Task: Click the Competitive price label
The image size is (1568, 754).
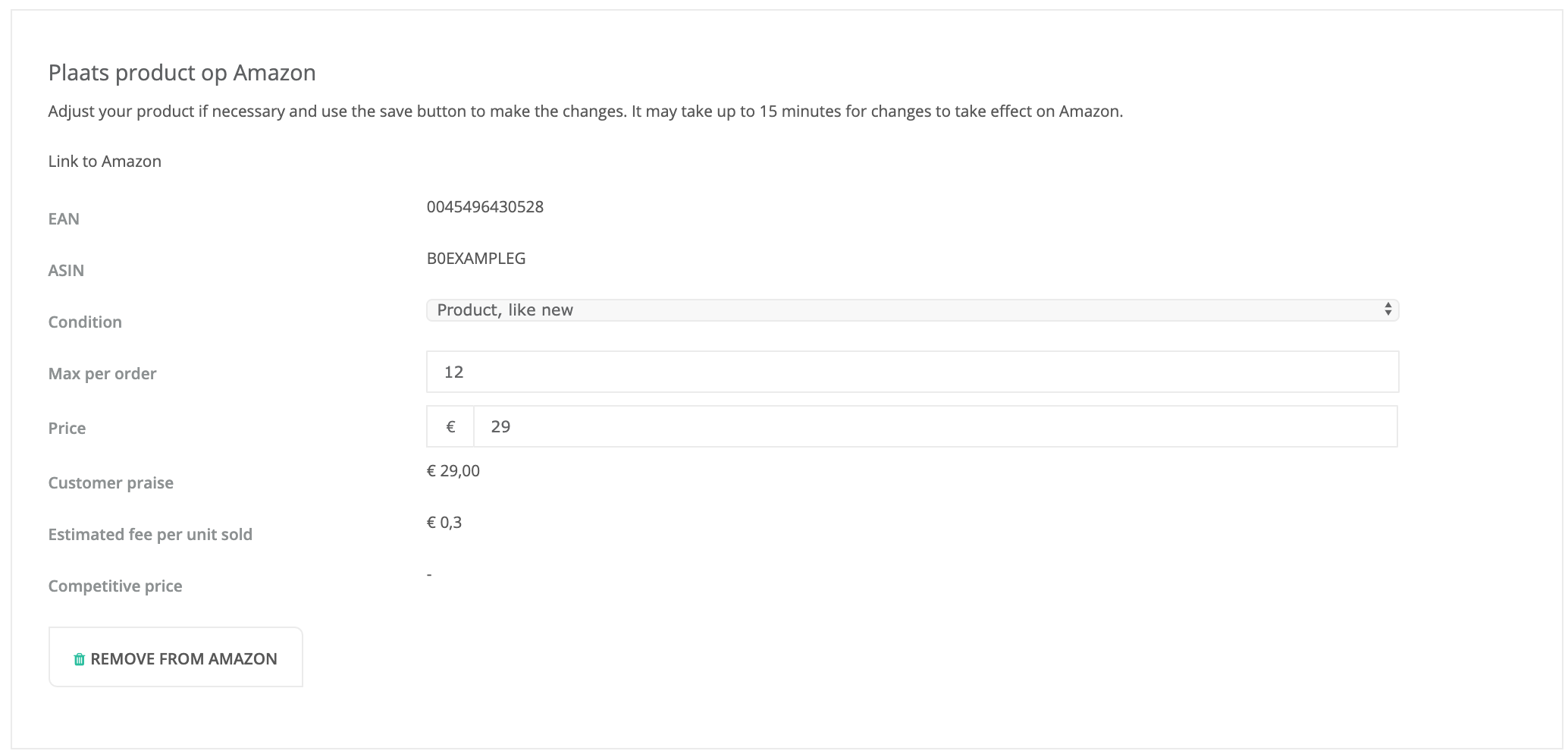Action: coord(115,586)
